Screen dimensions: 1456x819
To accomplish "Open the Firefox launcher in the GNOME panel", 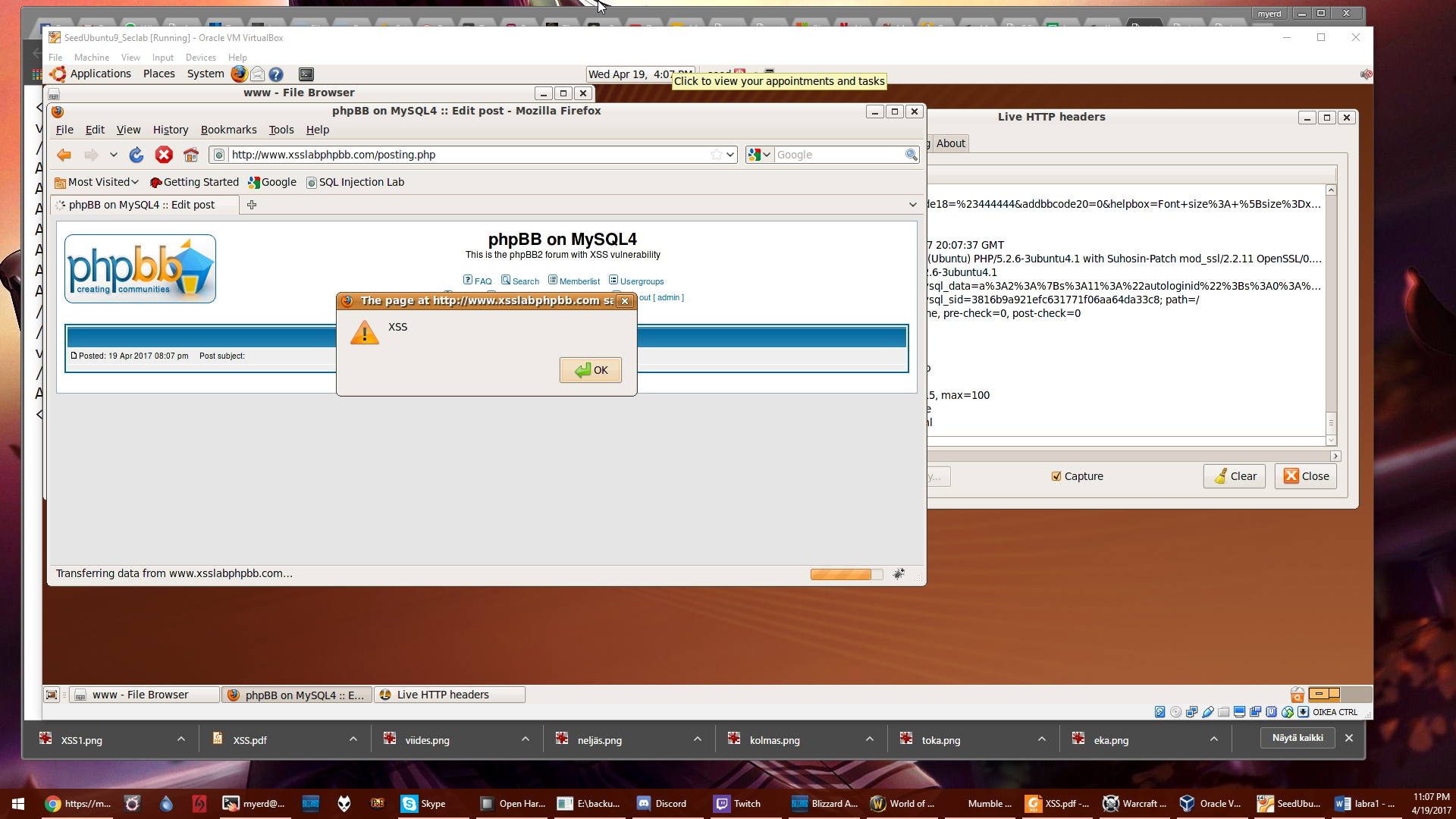I will point(239,74).
